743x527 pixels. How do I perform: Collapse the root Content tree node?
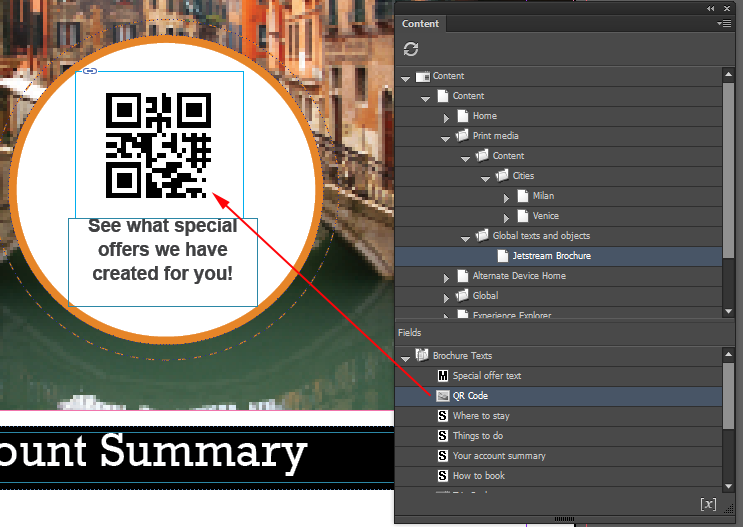click(x=405, y=78)
